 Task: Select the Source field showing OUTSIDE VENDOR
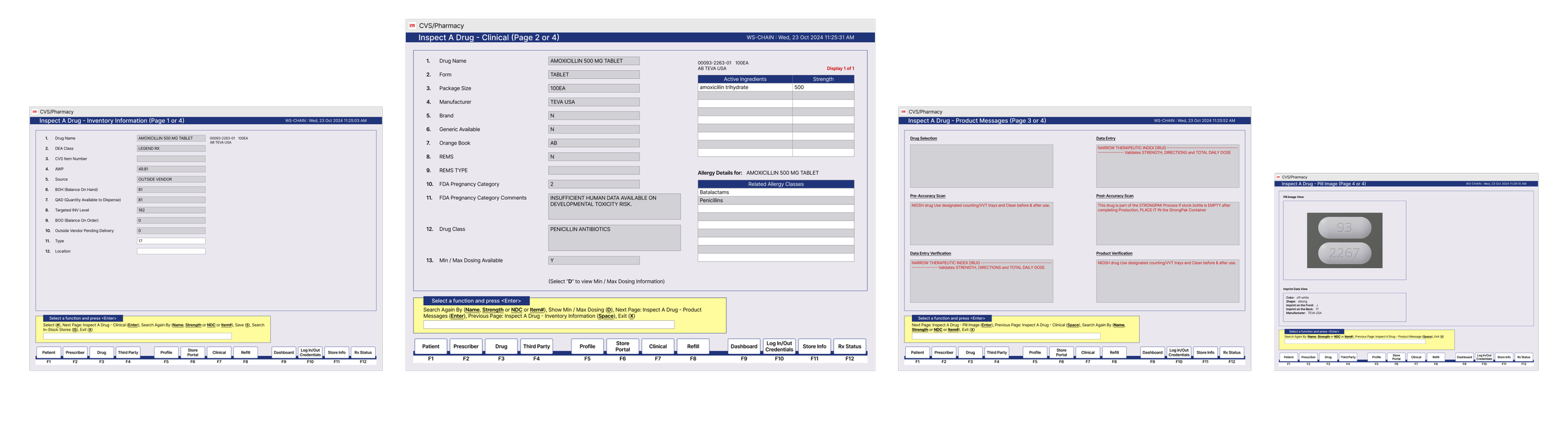click(x=171, y=179)
